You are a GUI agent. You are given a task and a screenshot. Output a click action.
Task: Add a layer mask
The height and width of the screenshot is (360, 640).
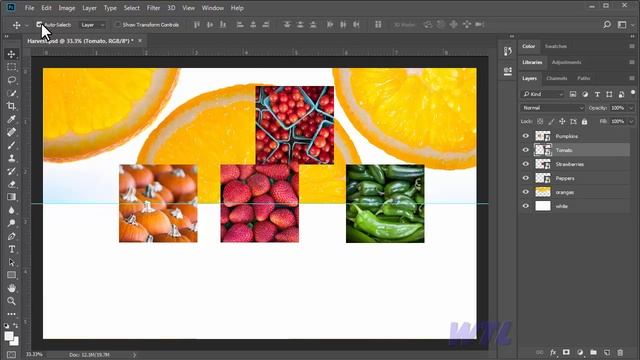566,352
